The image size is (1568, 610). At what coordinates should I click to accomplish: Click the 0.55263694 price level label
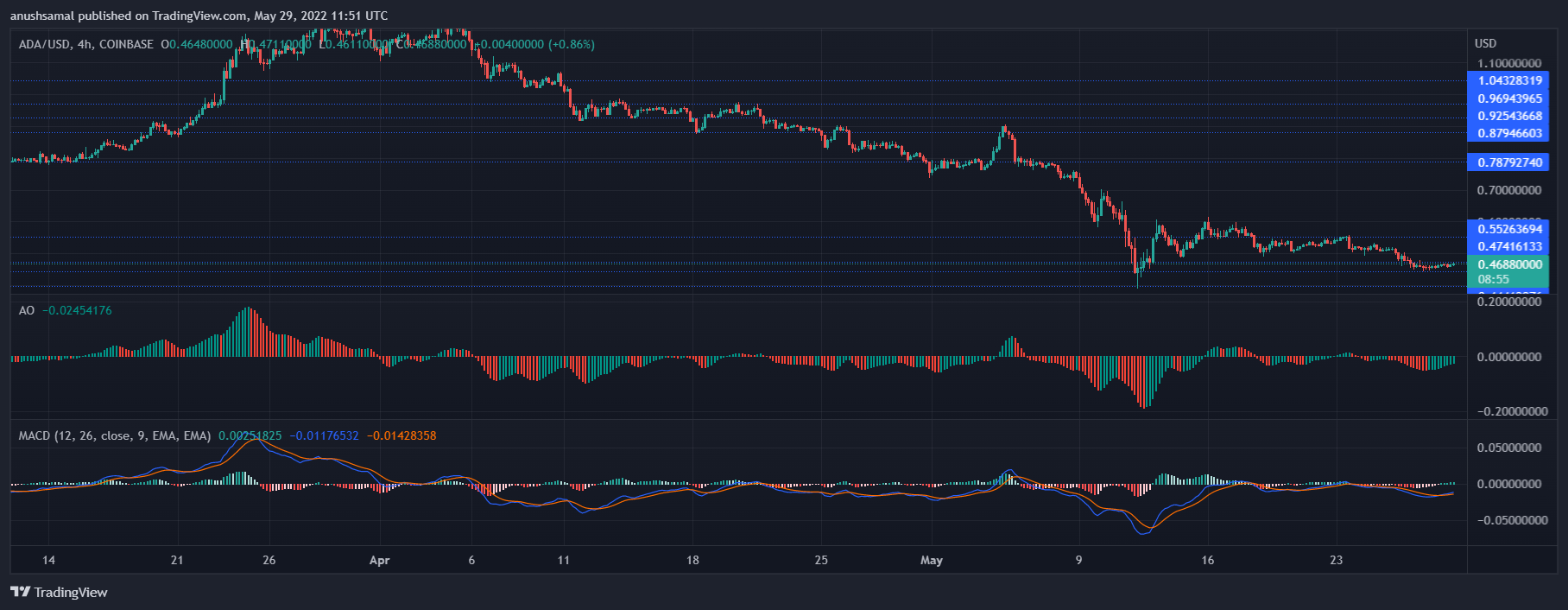[1508, 229]
